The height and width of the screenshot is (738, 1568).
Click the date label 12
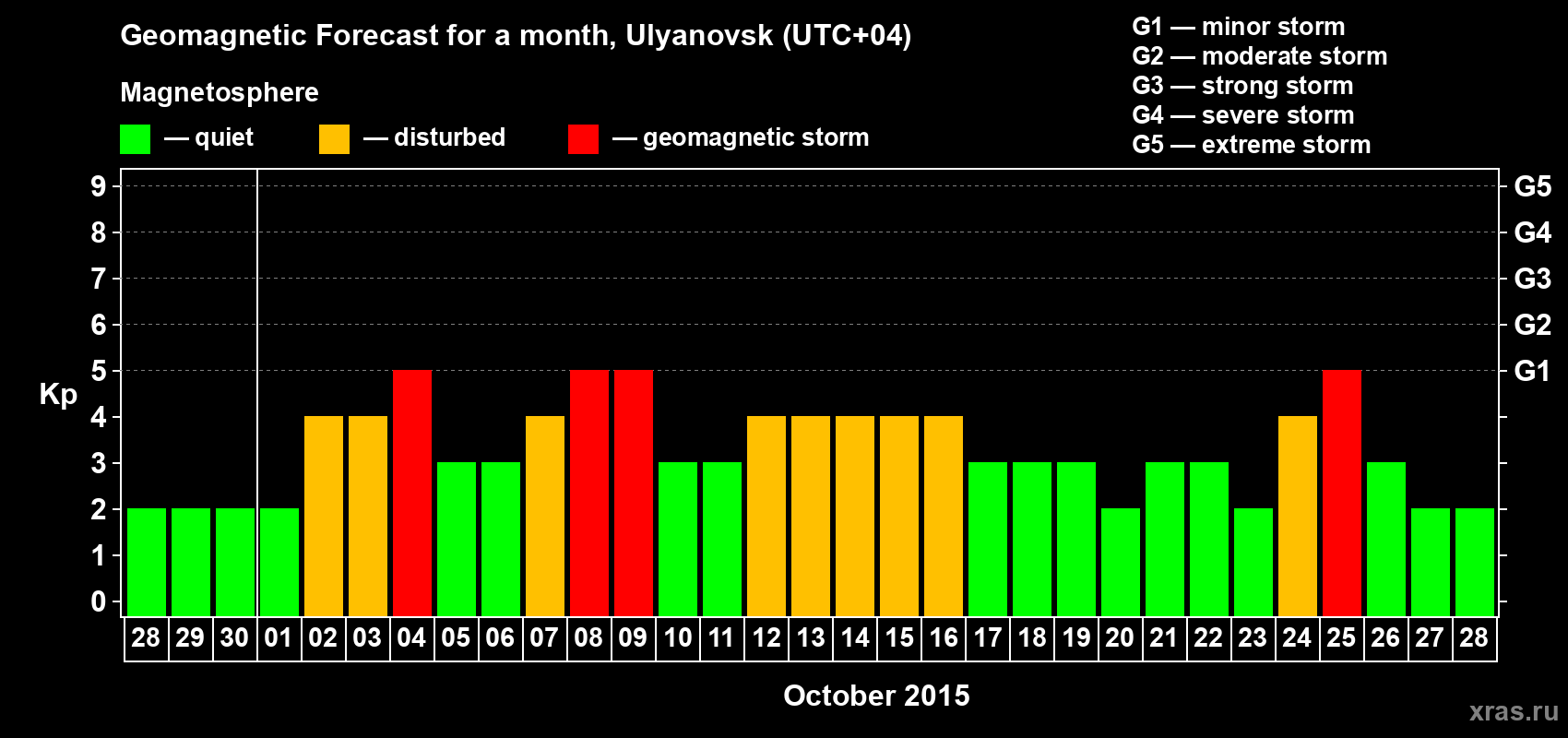[x=766, y=637]
